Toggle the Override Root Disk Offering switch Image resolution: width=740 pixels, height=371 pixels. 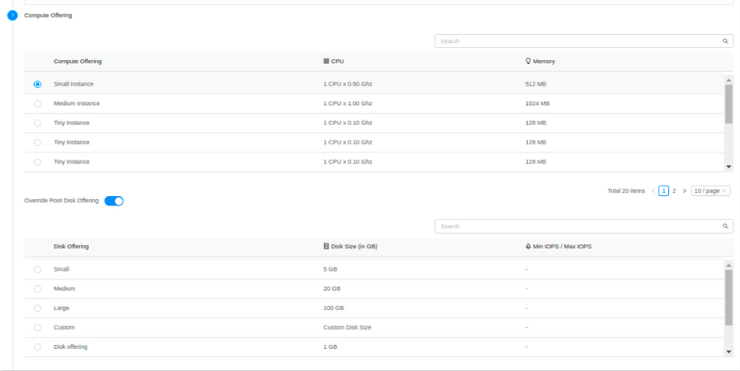[114, 201]
